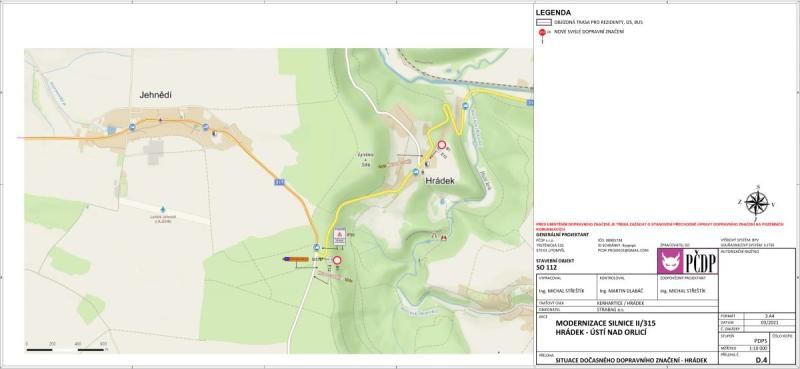Click the map scale bar
This screenshot has height=369, width=800.
coord(65,350)
